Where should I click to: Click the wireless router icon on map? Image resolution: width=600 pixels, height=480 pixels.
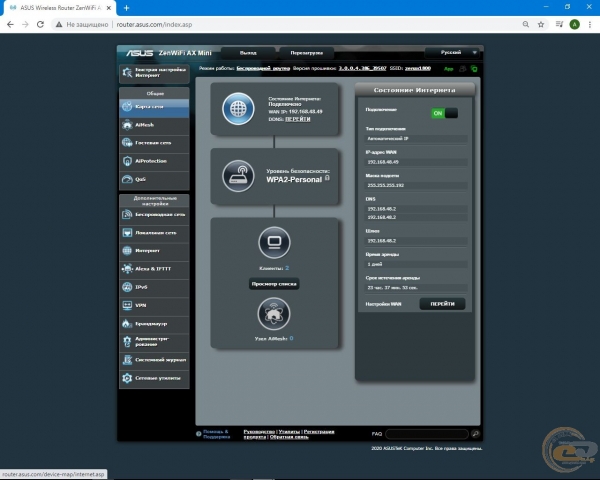[238, 176]
